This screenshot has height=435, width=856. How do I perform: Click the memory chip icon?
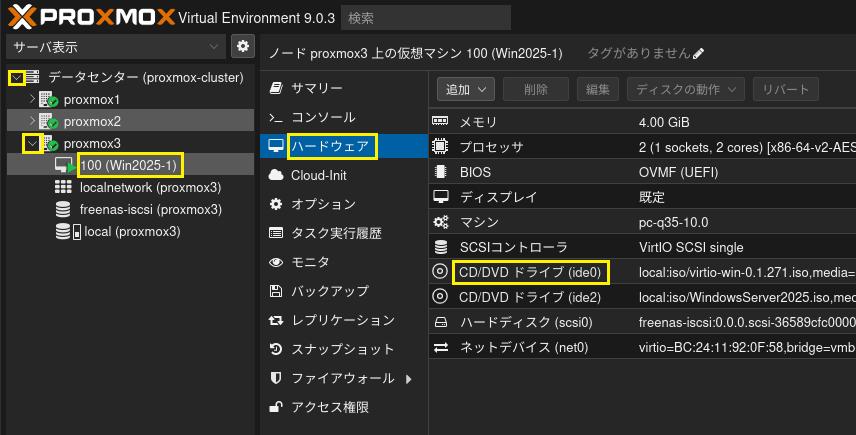tap(440, 121)
